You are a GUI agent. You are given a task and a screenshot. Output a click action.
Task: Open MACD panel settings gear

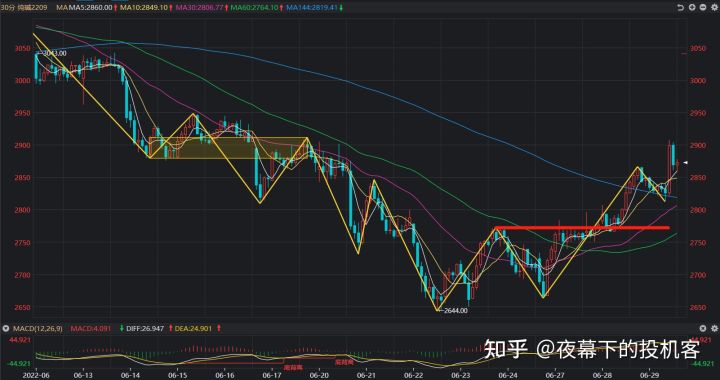pyautogui.click(x=714, y=328)
